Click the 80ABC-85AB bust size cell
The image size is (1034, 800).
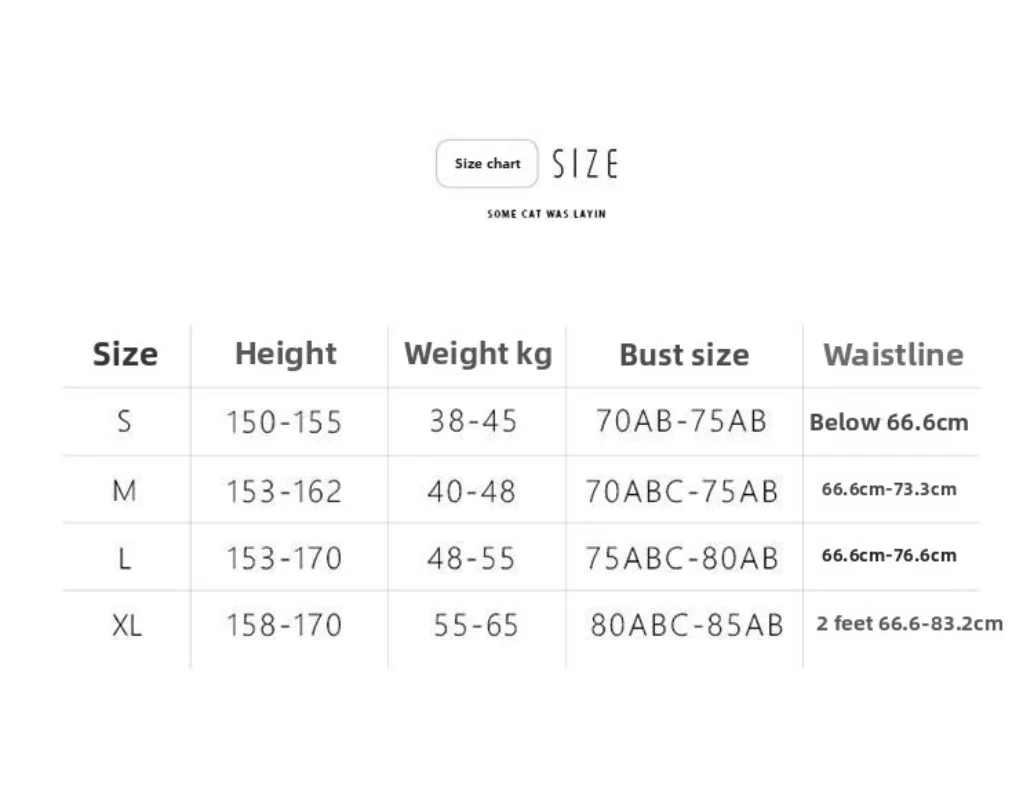click(687, 625)
